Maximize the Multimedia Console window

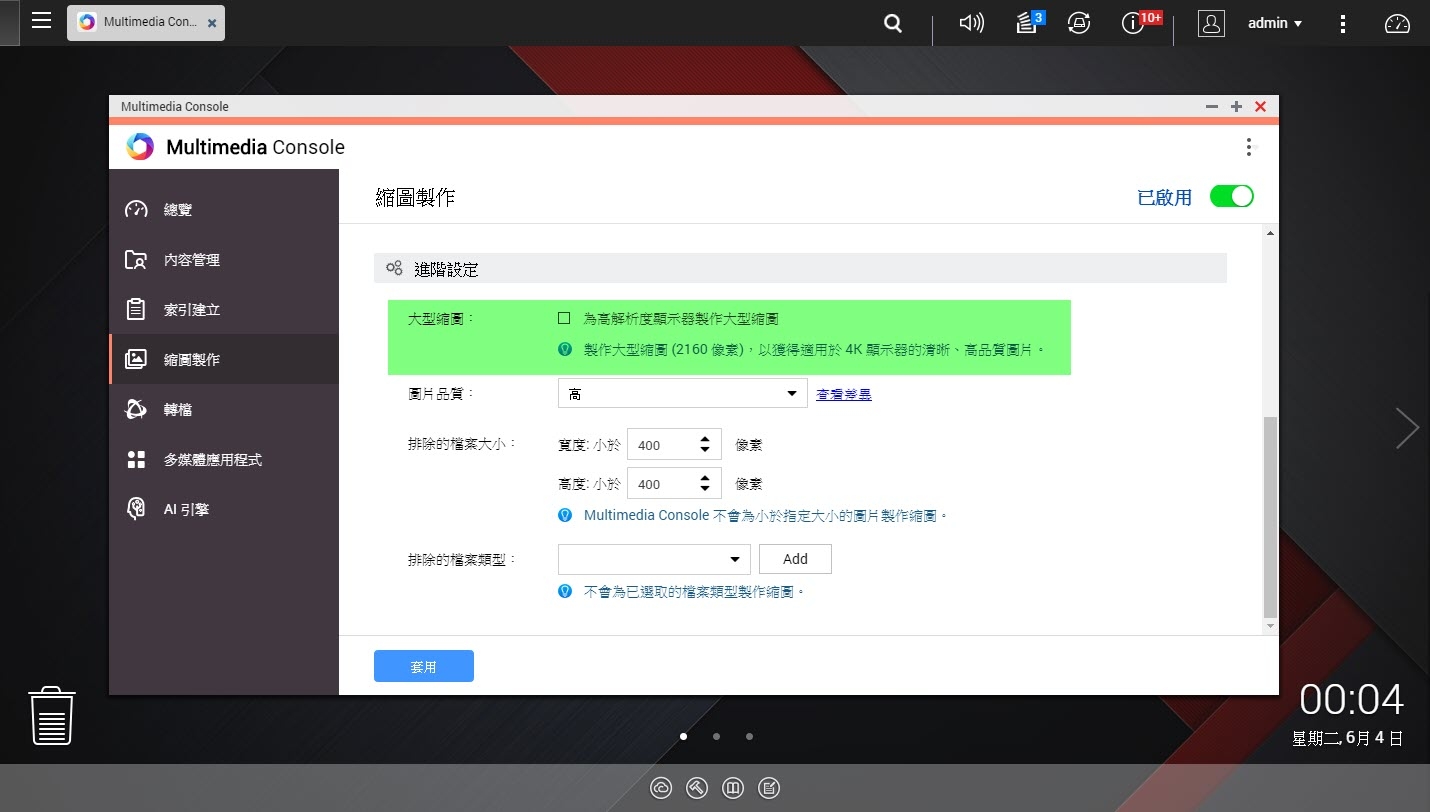point(1236,106)
